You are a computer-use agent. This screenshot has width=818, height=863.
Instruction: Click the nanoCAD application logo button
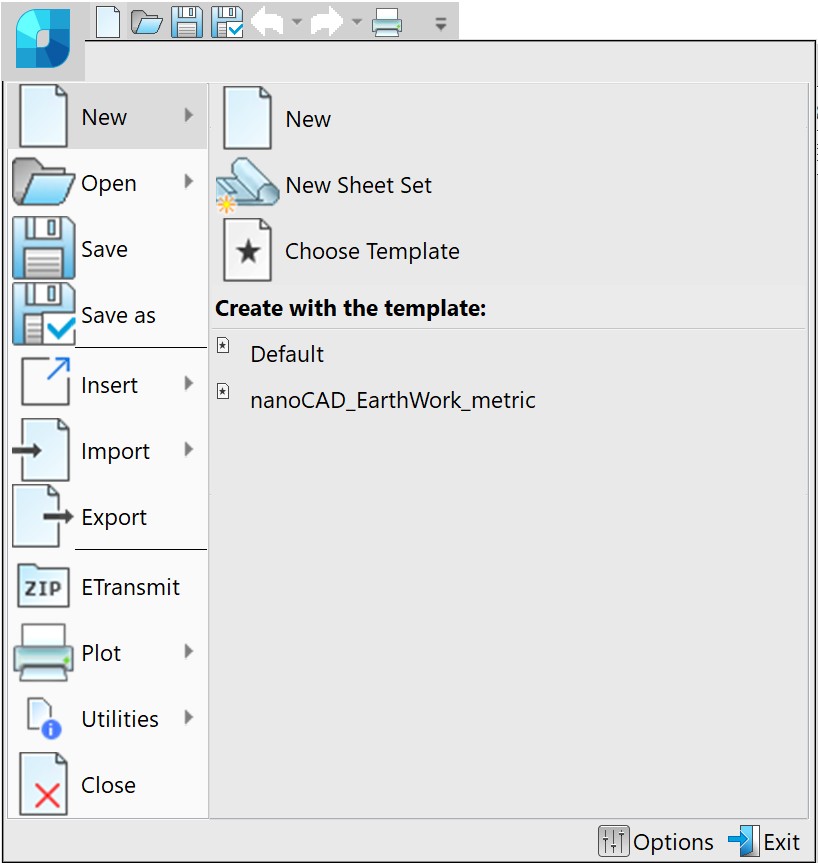43,40
